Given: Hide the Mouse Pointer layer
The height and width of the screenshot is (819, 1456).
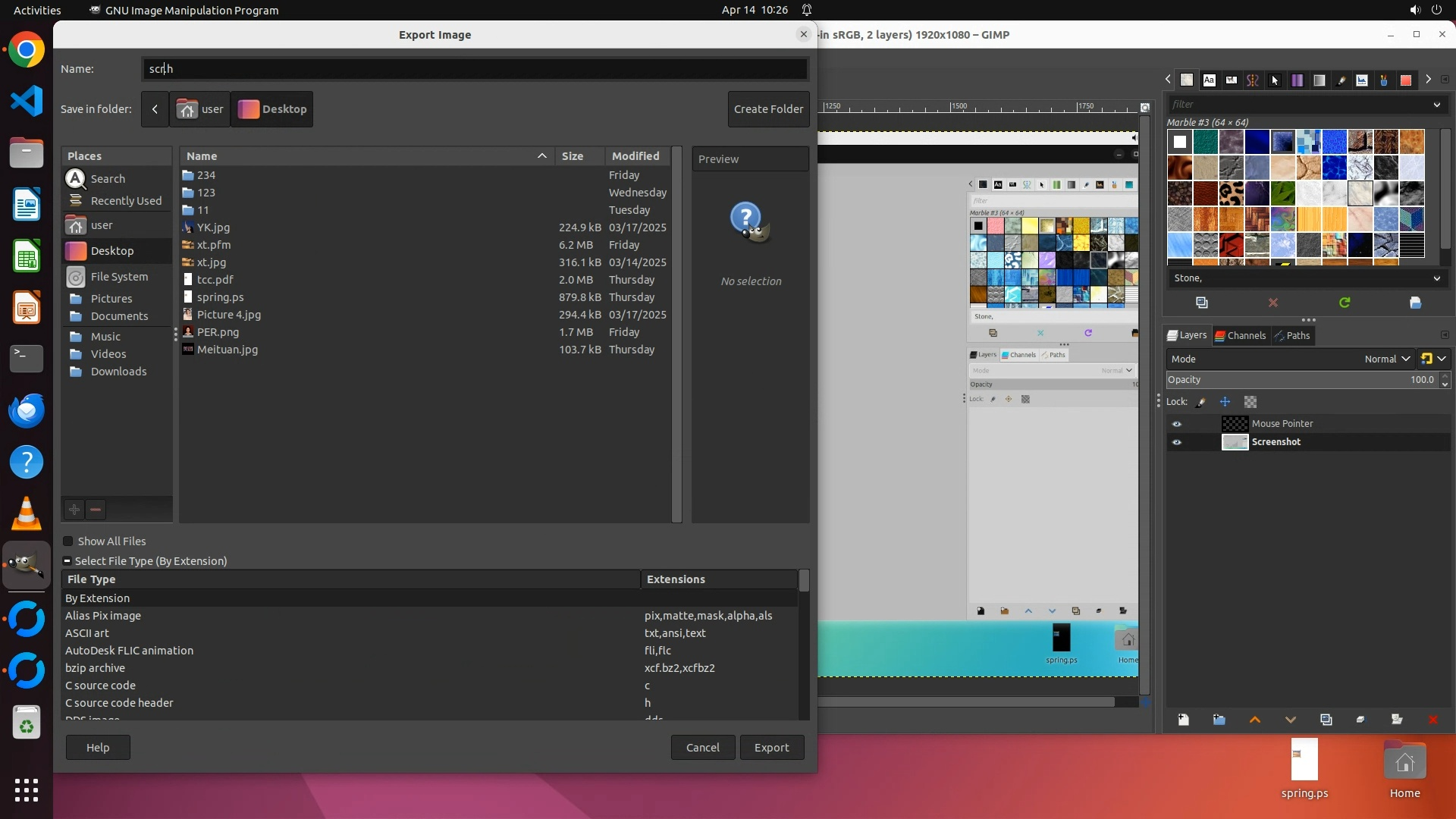Looking at the screenshot, I should (x=1177, y=424).
